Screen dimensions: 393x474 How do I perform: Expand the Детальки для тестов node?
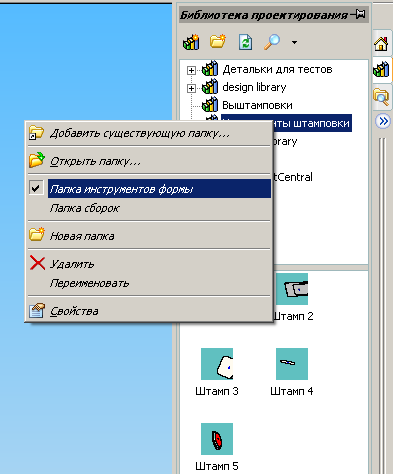(191, 70)
